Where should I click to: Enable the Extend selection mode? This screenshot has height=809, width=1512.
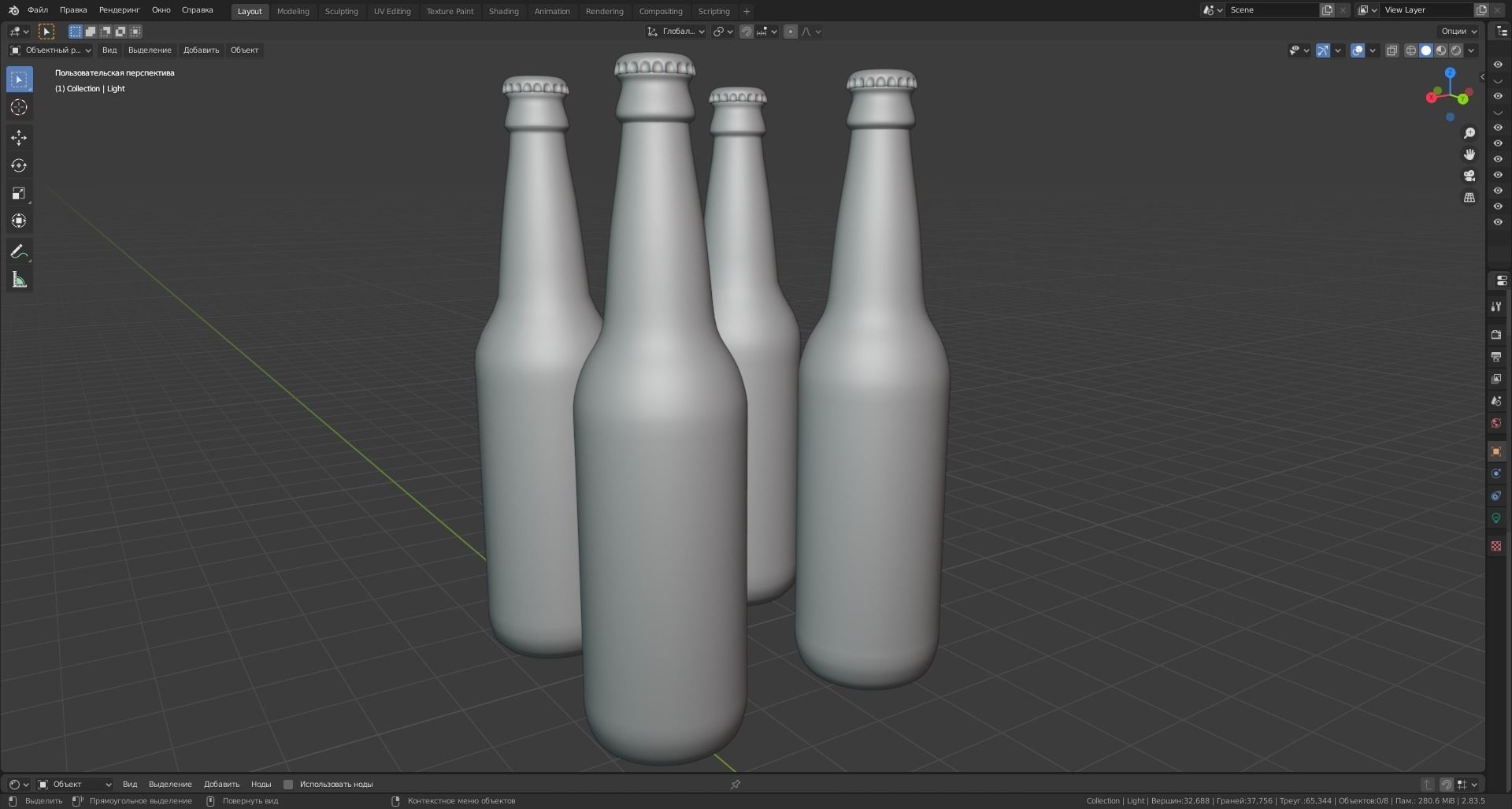point(91,32)
